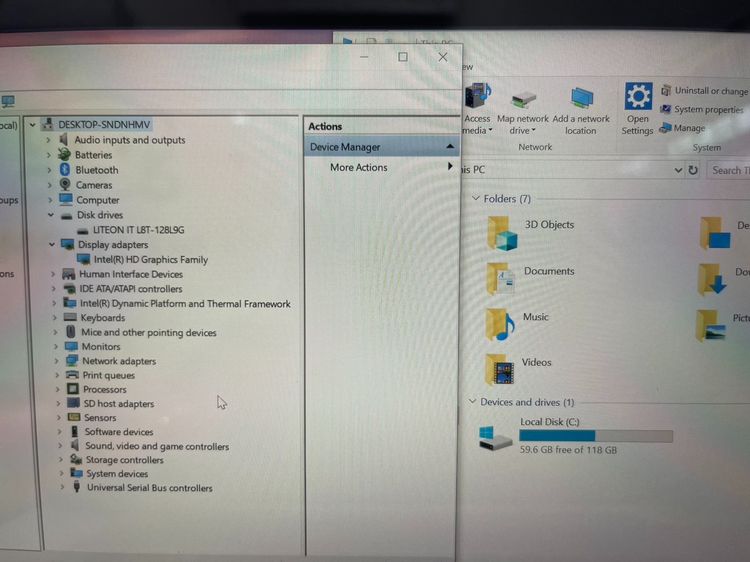Click the Sensors category icon
Image resolution: width=750 pixels, height=562 pixels.
point(74,417)
